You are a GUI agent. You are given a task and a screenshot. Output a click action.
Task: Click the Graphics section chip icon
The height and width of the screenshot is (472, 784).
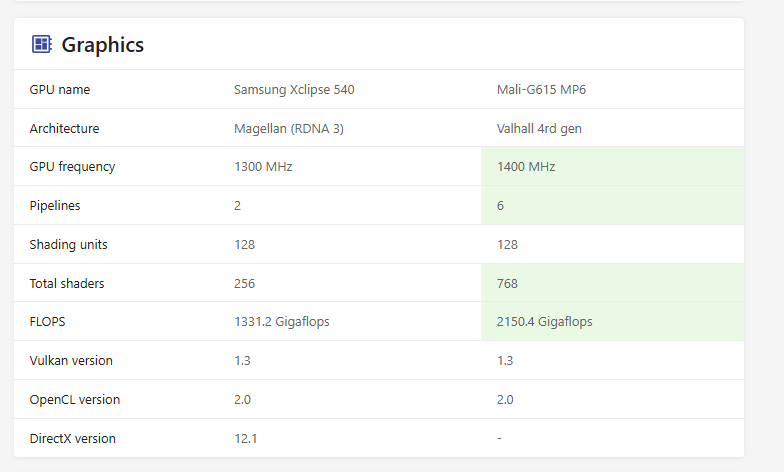[x=41, y=44]
